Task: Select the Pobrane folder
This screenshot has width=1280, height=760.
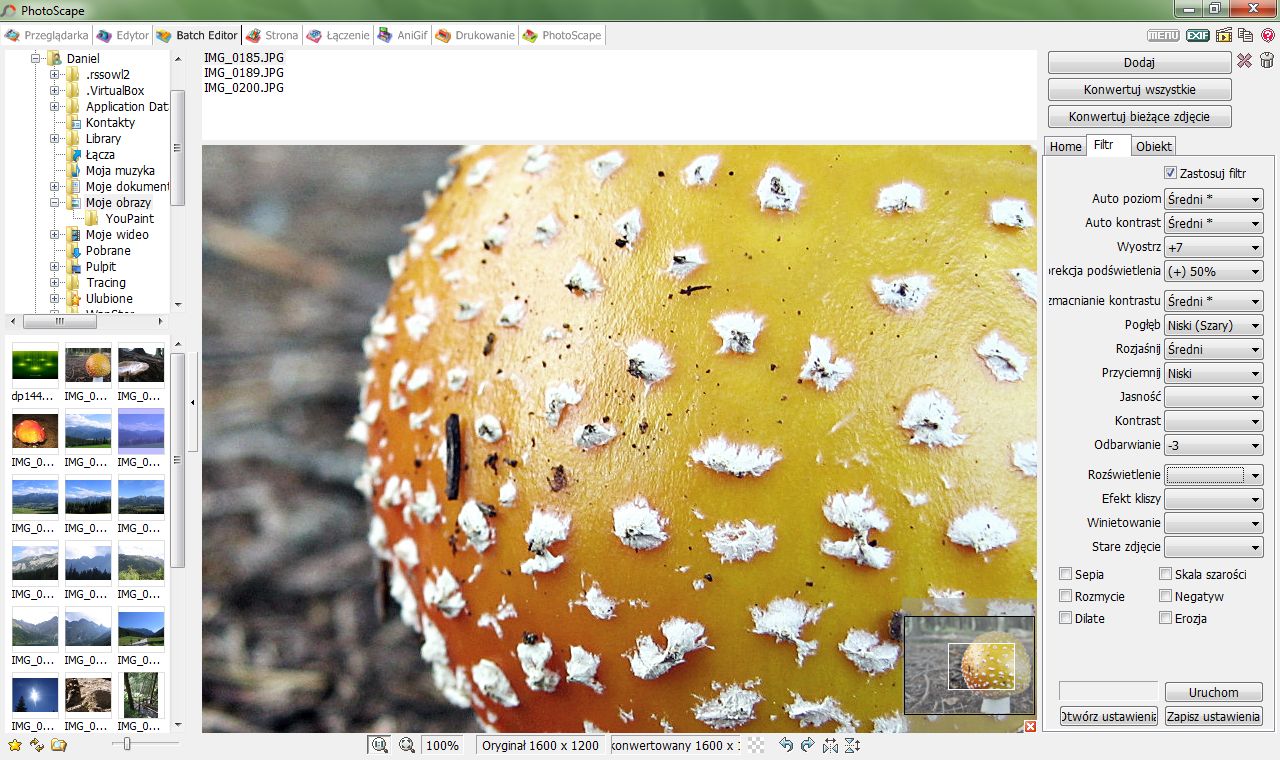Action: click(x=108, y=251)
